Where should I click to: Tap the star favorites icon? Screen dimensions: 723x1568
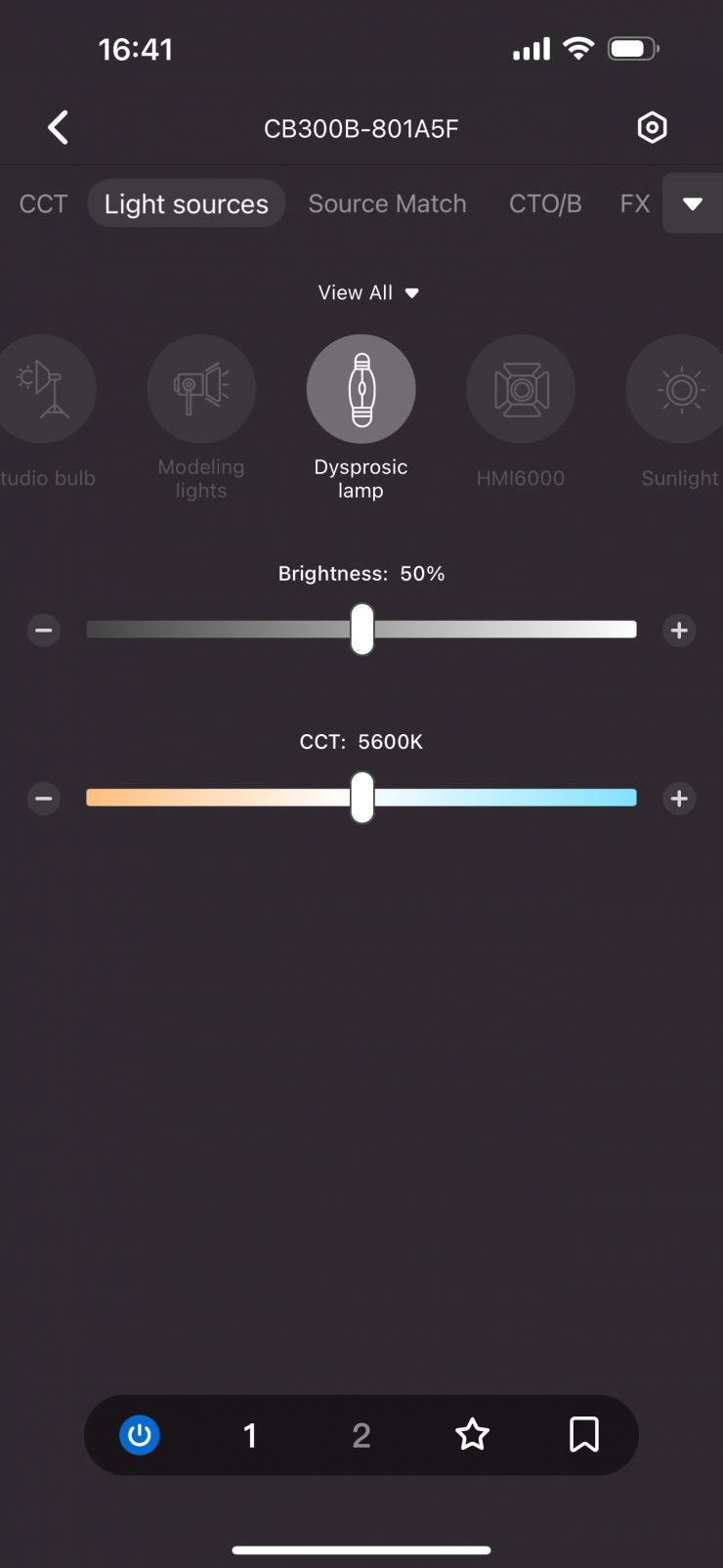(472, 1435)
